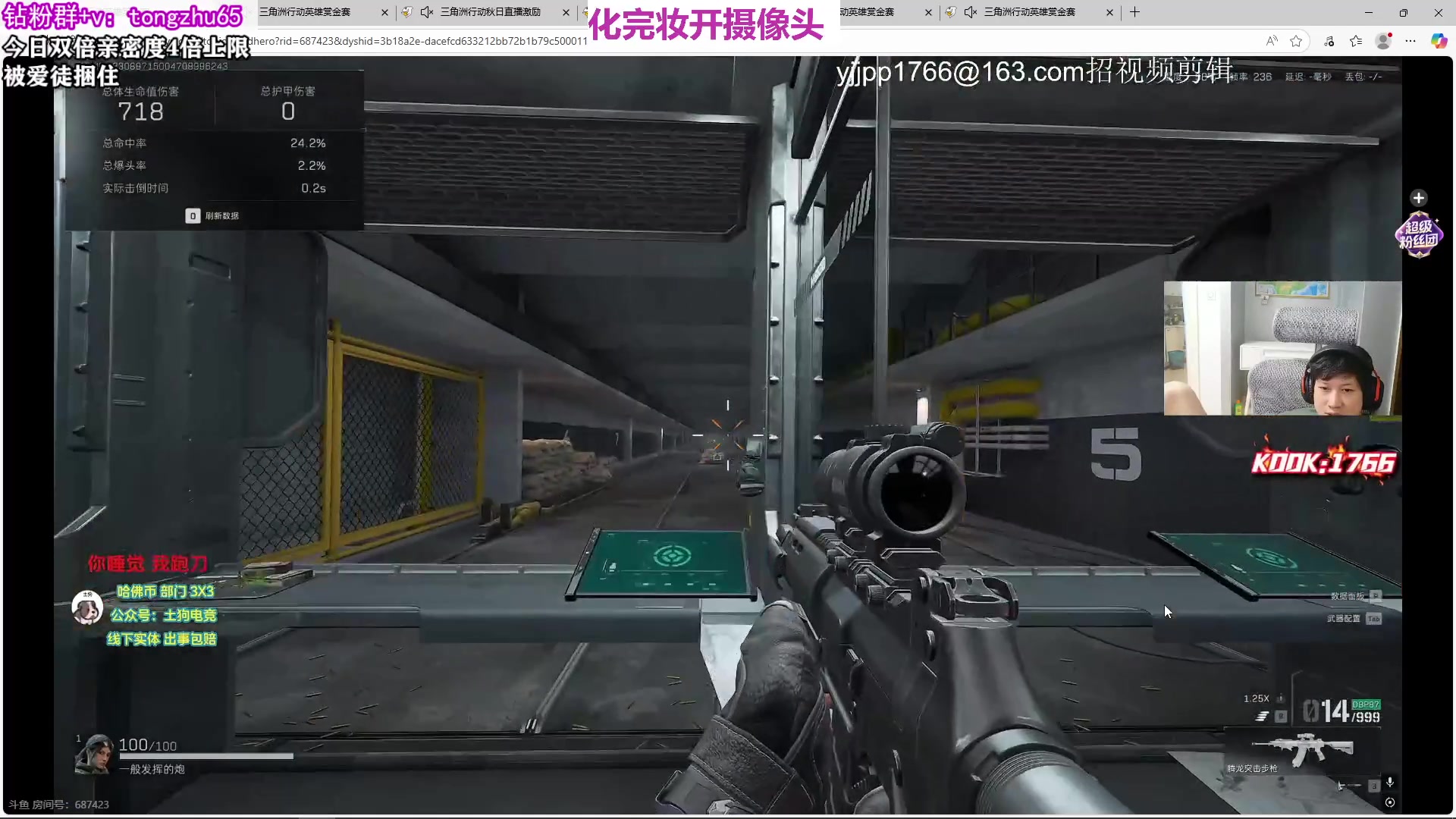Click the 线下实体 出事包赔 overlay text
This screenshot has height=819, width=1456.
pyautogui.click(x=162, y=639)
